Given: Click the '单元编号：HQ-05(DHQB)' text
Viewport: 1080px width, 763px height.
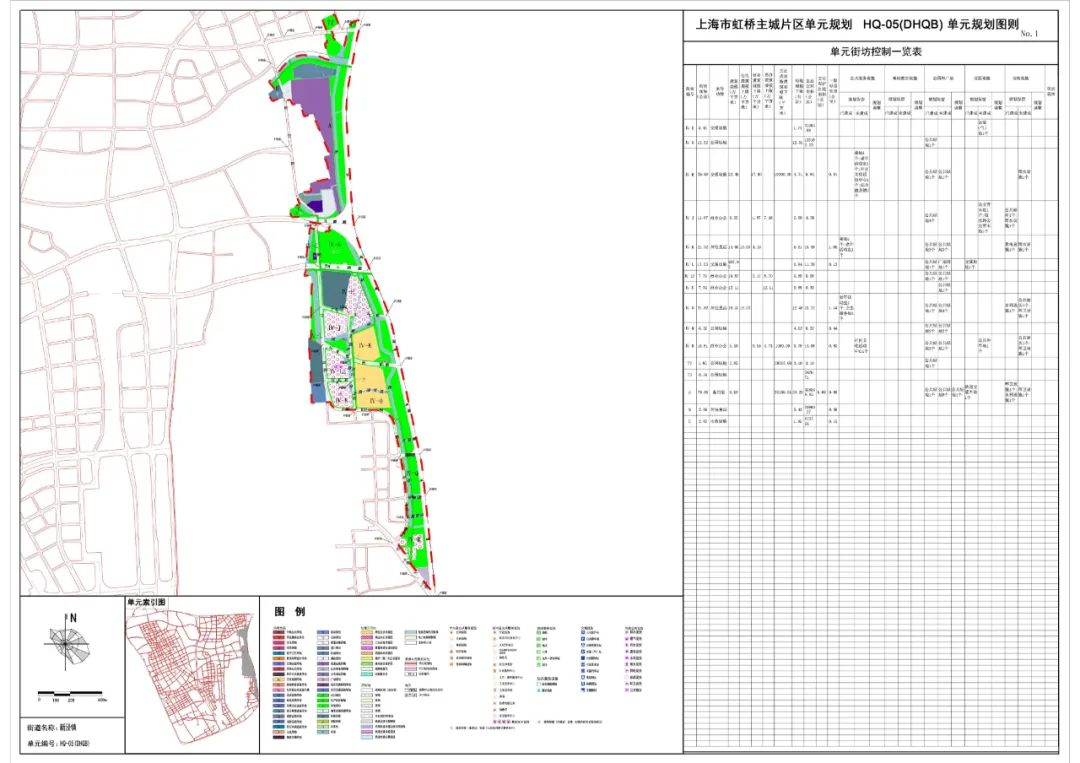Looking at the screenshot, I should point(58,744).
